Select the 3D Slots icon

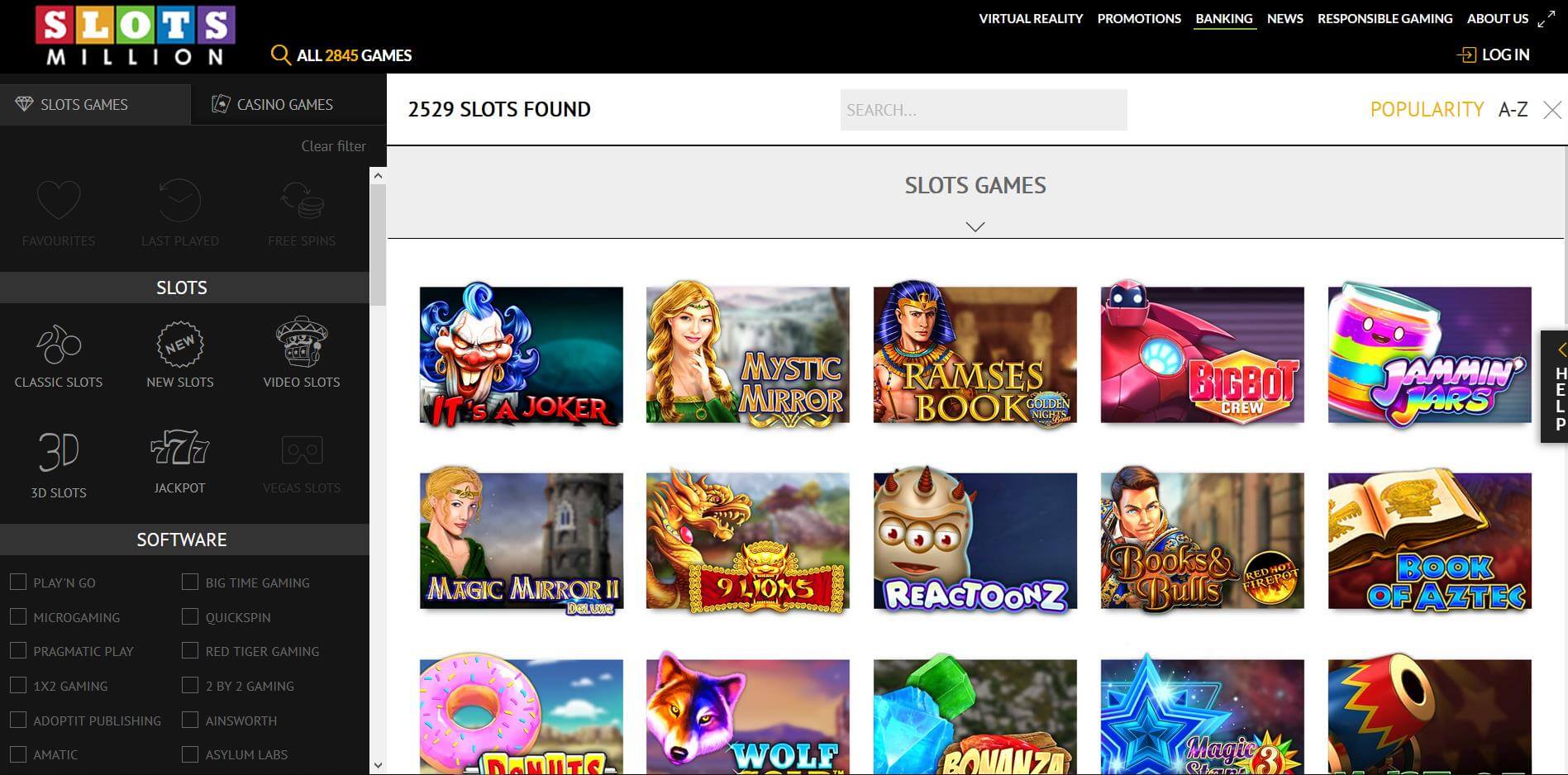pos(59,452)
